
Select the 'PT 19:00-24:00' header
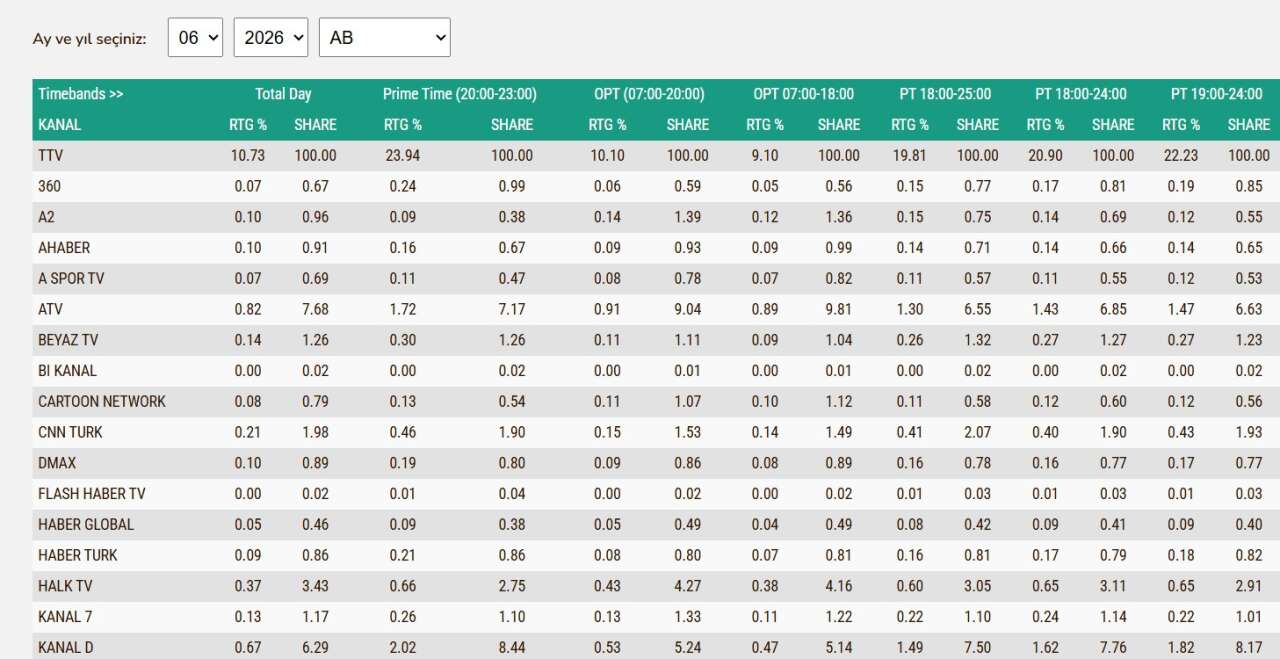pyautogui.click(x=1217, y=94)
